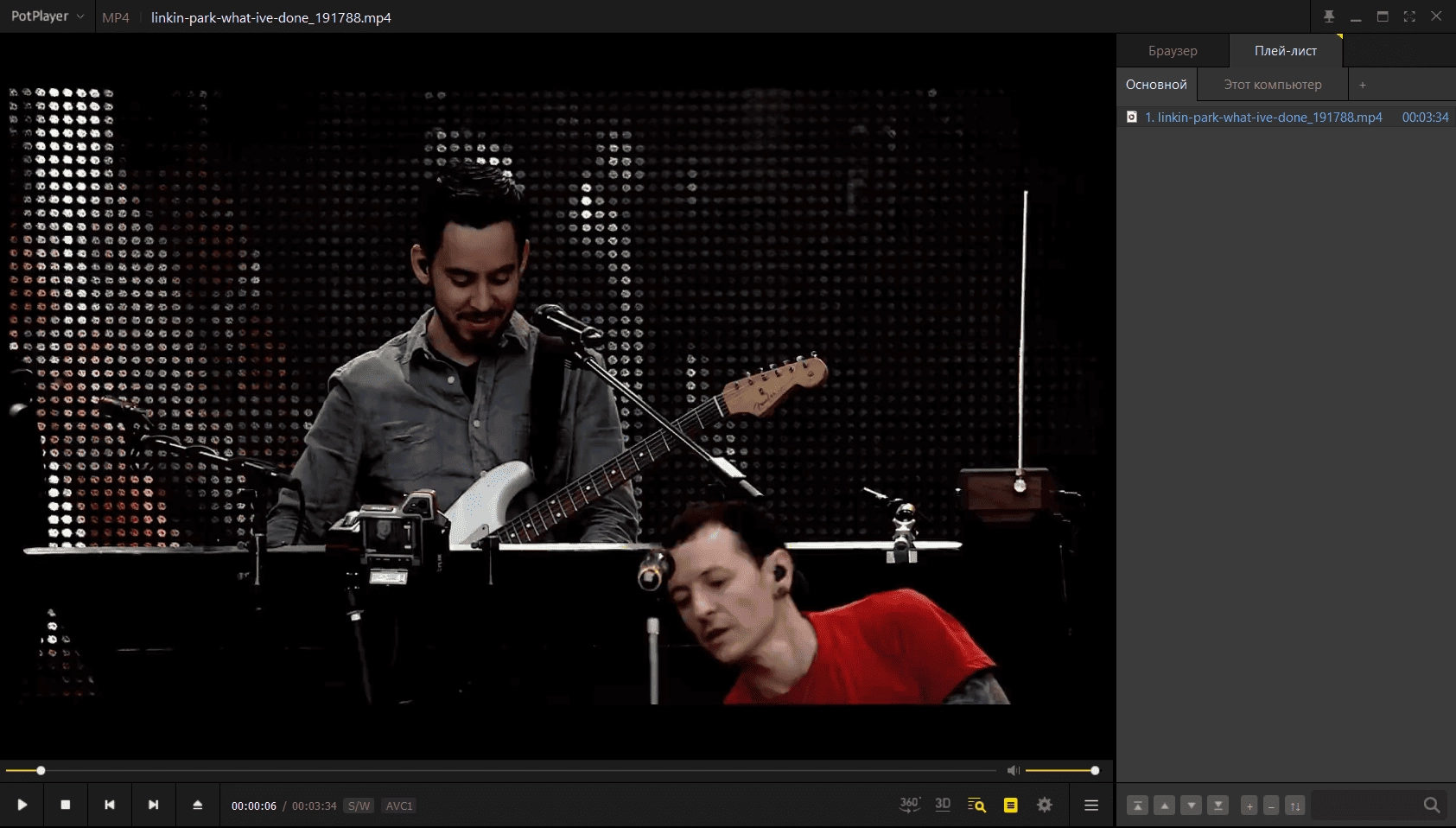Add a new playlist with plus tab
Viewport: 1456px width, 828px height.
[1363, 85]
